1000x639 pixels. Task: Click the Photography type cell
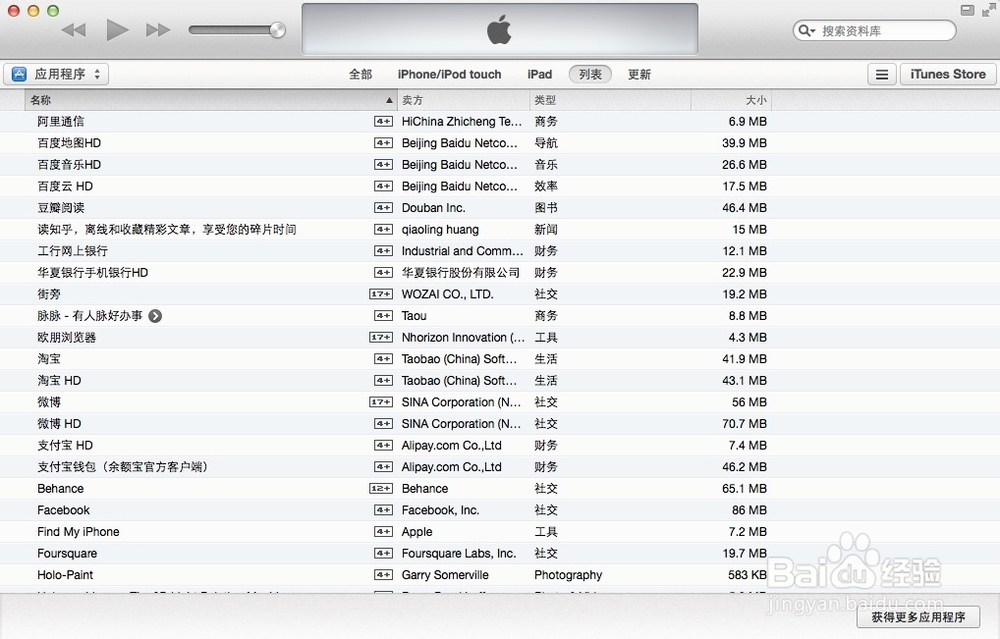568,575
